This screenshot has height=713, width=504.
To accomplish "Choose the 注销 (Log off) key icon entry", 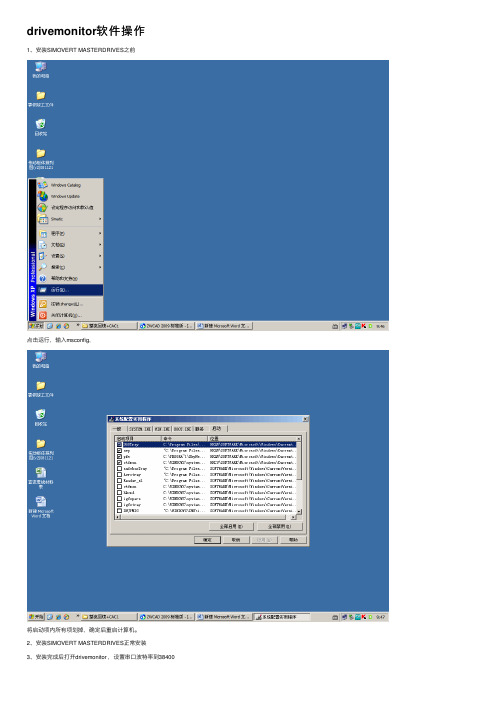I will click(x=70, y=304).
